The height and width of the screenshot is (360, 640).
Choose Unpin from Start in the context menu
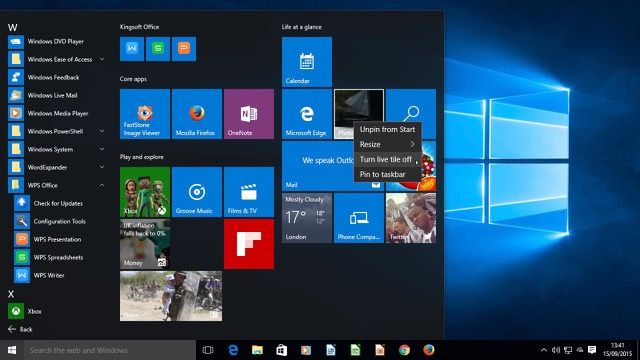tap(387, 129)
